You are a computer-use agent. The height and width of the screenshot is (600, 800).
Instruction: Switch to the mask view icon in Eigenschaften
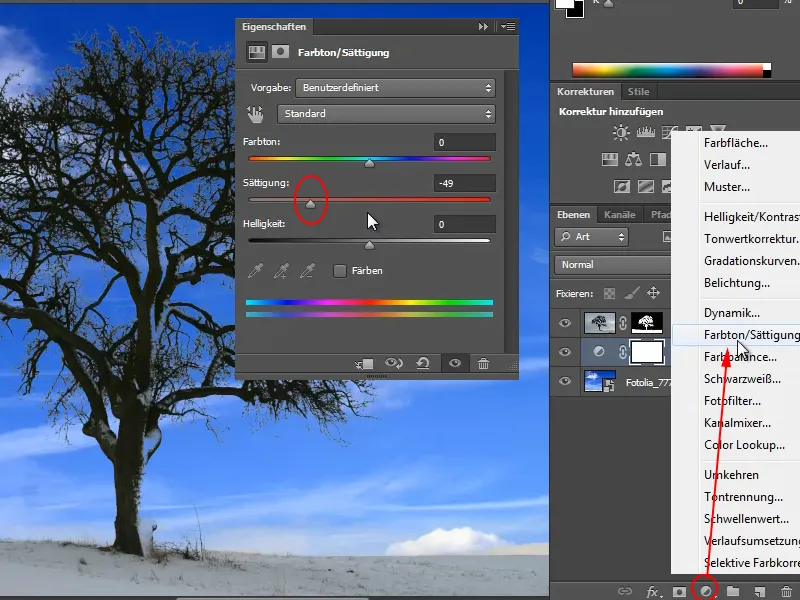pos(280,52)
